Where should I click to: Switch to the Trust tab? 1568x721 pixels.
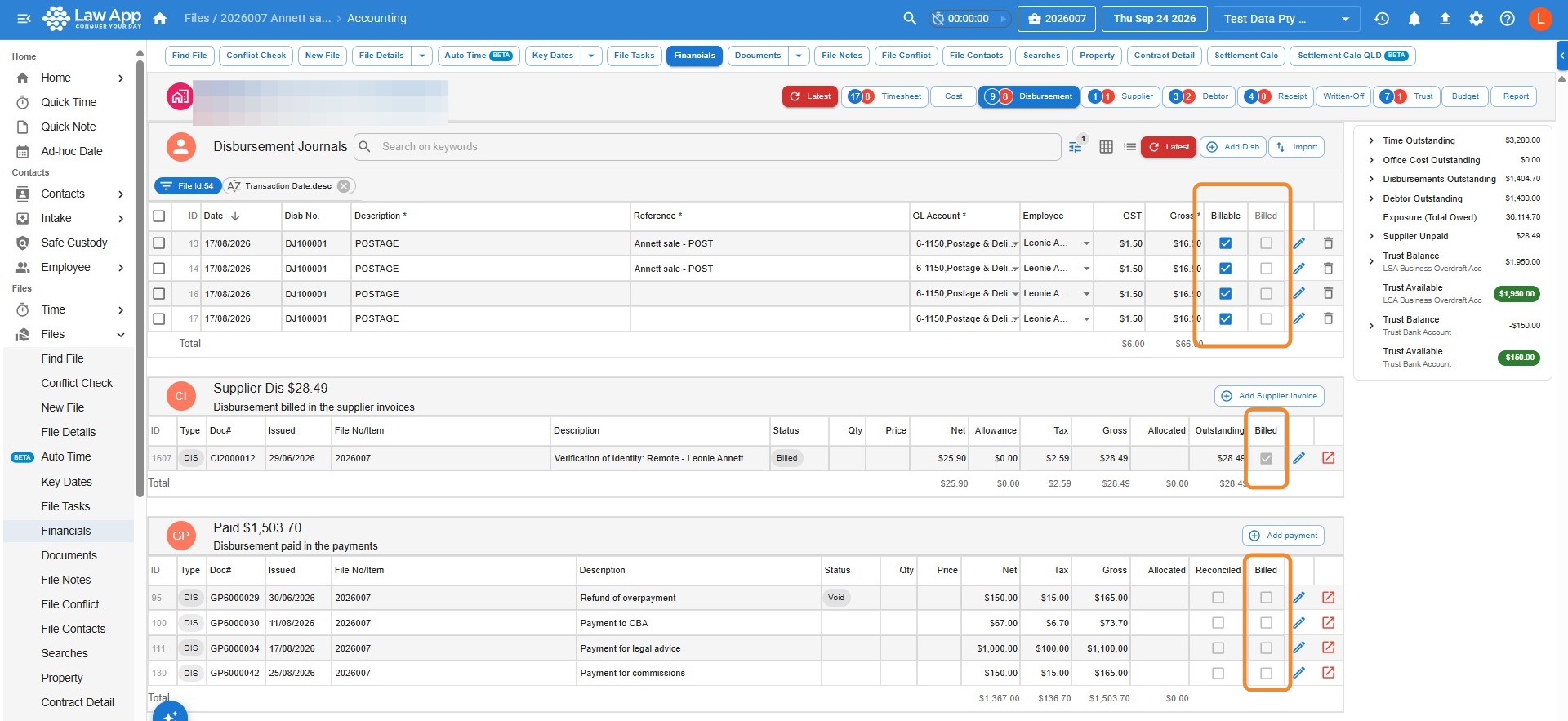pos(1406,96)
